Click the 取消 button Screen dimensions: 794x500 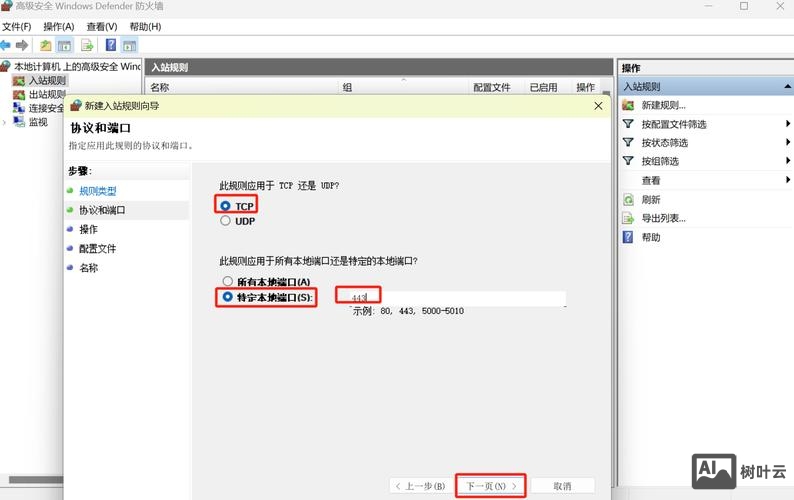pos(562,486)
